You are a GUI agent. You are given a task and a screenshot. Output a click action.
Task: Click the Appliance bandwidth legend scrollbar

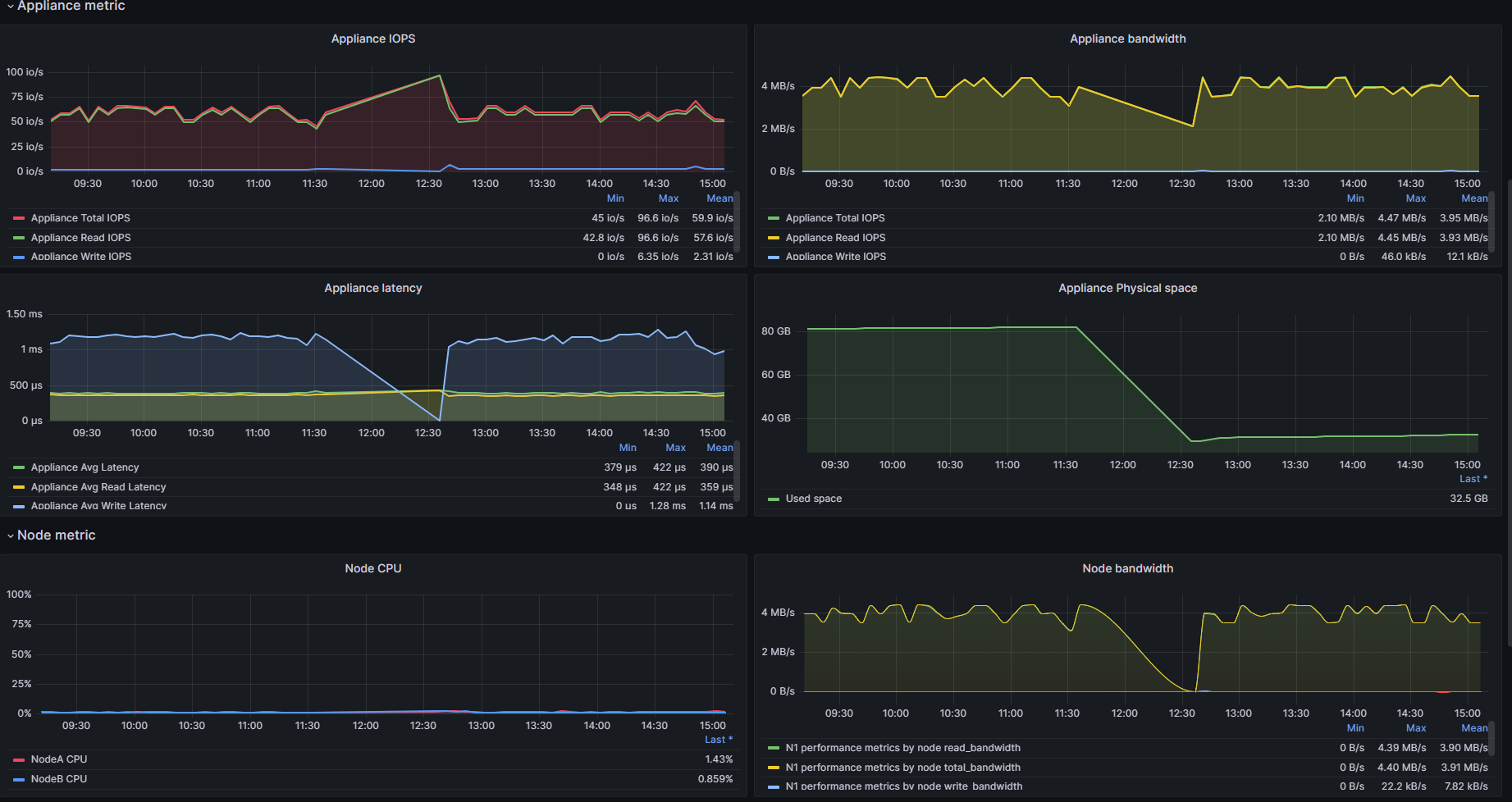pos(1491,220)
